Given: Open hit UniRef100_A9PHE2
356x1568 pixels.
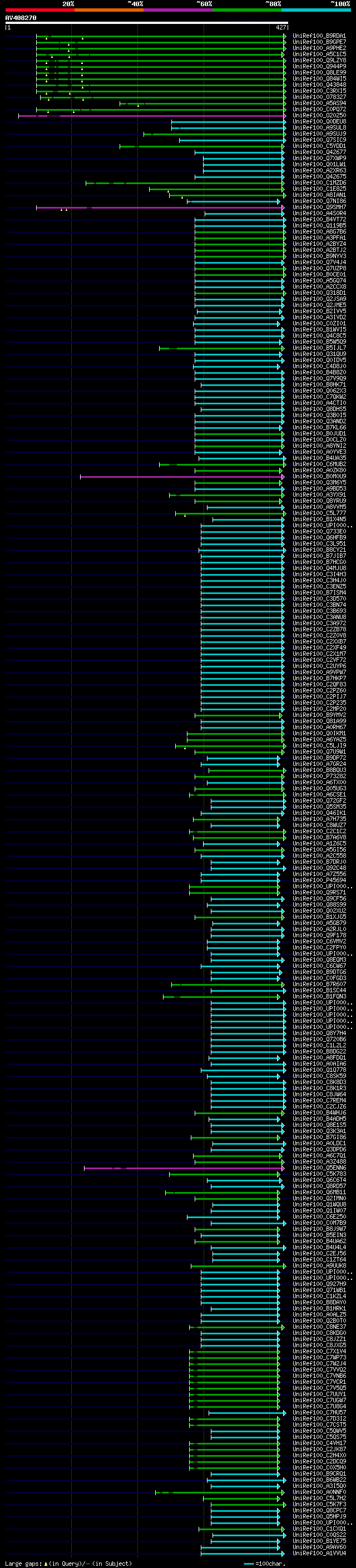Looking at the screenshot, I should pyautogui.click(x=319, y=48).
